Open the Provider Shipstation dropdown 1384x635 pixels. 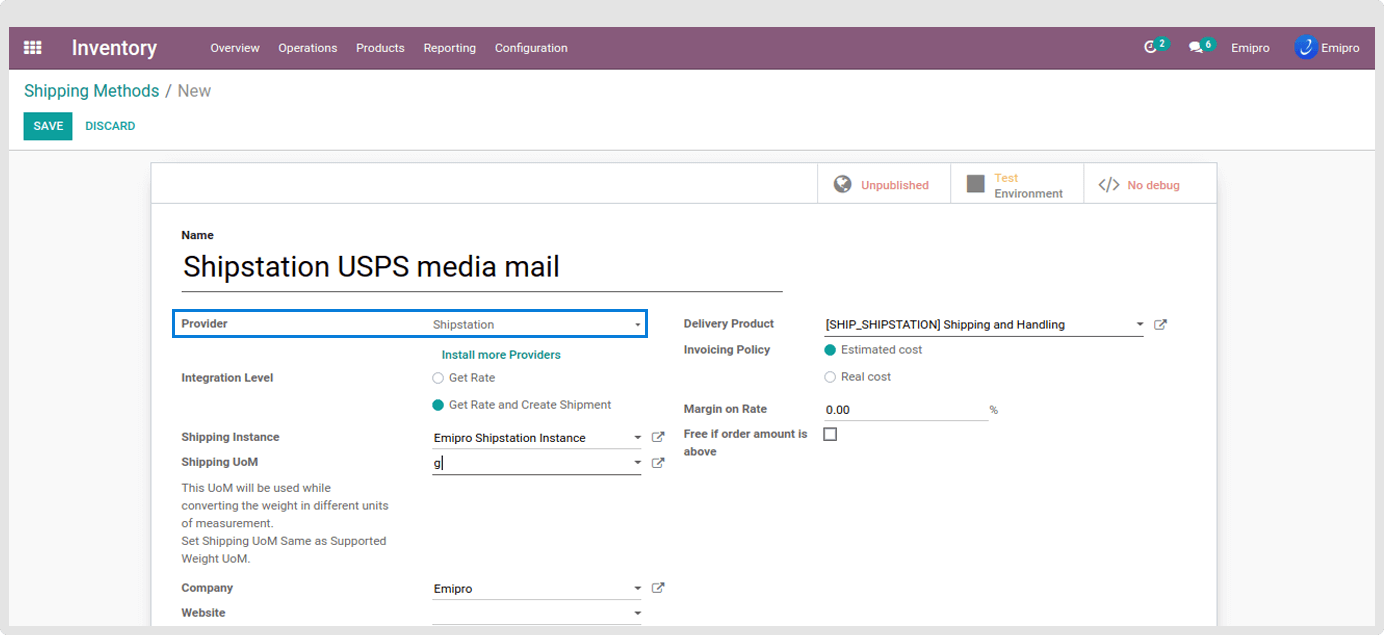[537, 324]
